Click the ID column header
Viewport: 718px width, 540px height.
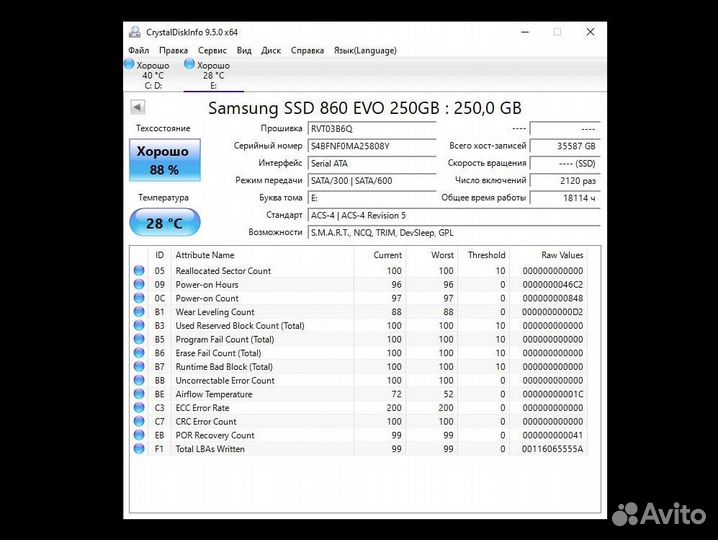(159, 255)
